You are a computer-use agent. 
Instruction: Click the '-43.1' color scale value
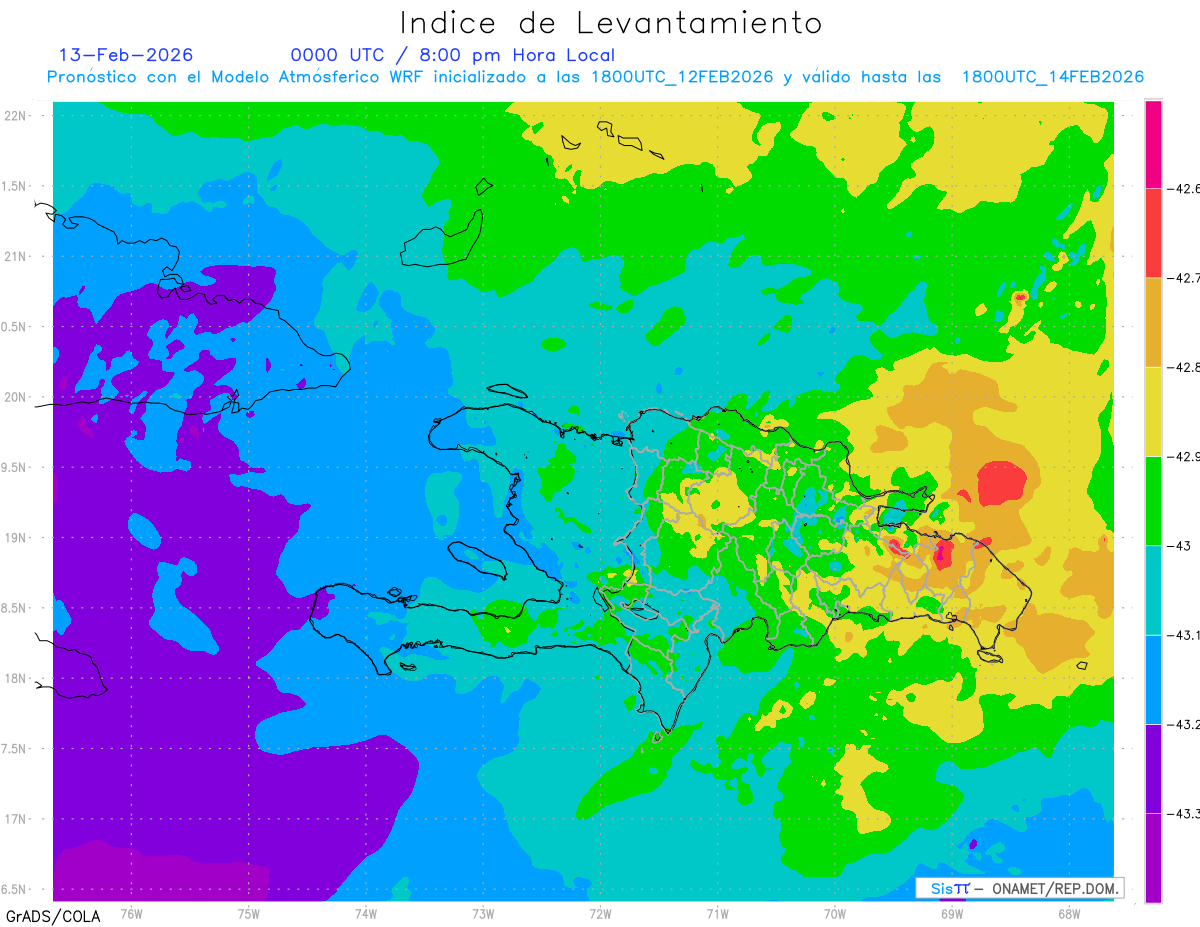(1184, 635)
